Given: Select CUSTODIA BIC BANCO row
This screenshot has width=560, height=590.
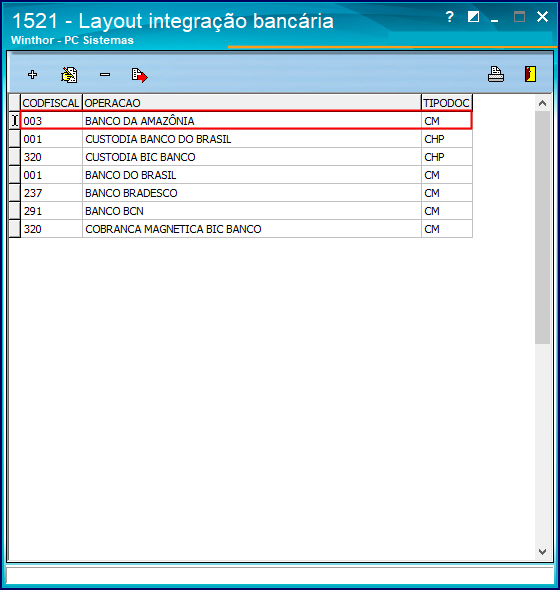Looking at the screenshot, I should (x=246, y=157).
